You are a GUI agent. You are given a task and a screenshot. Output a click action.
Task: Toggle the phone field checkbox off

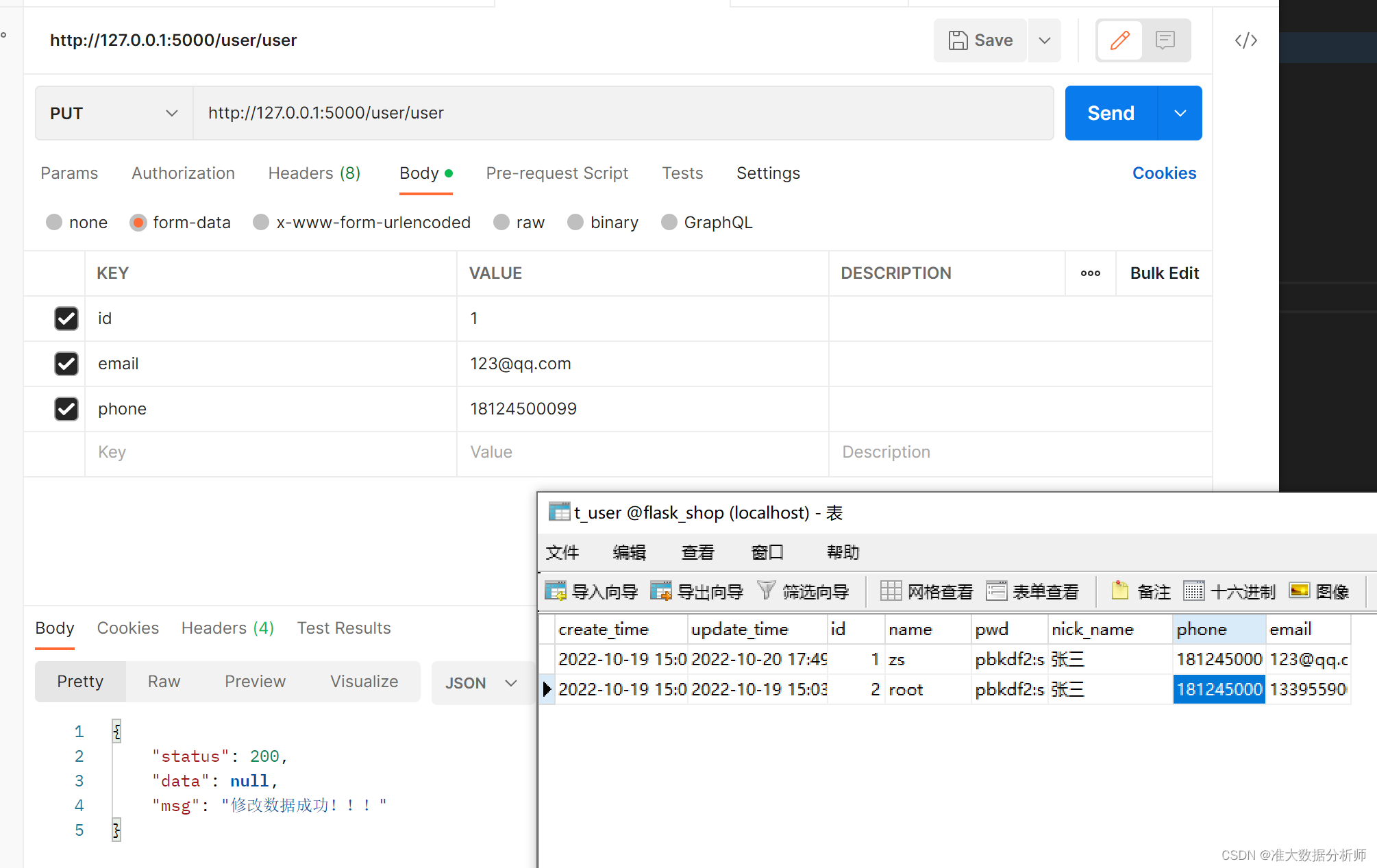tap(66, 409)
